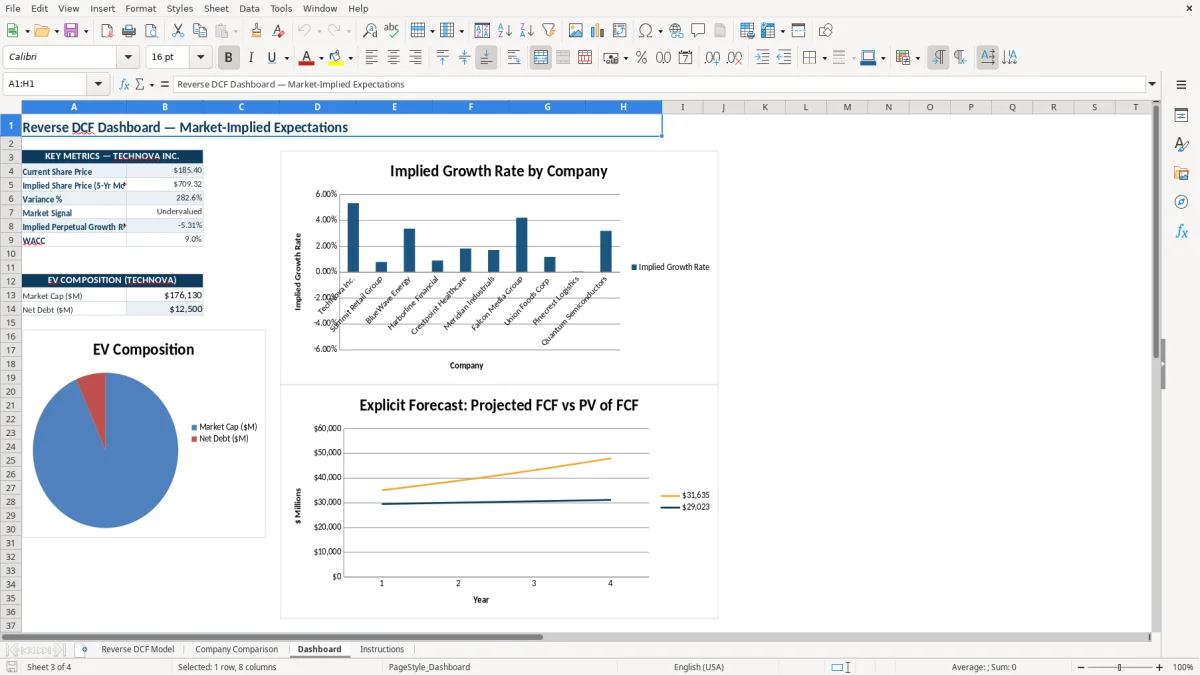Viewport: 1200px width, 675px height.
Task: Click the Clear Direct Formatting icon
Action: point(279,31)
